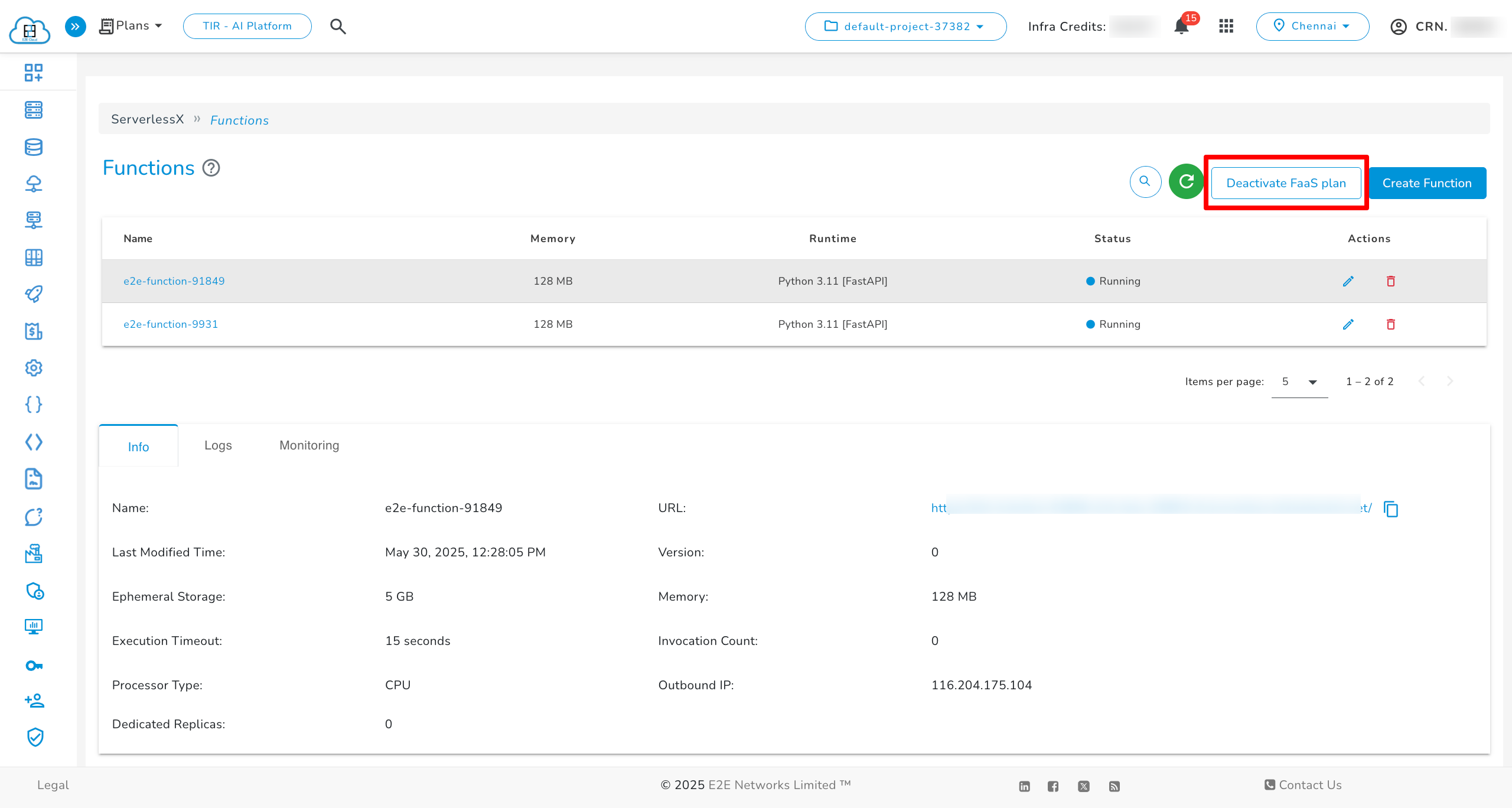Select the curly braces serverless icon in sidebar

click(x=34, y=405)
